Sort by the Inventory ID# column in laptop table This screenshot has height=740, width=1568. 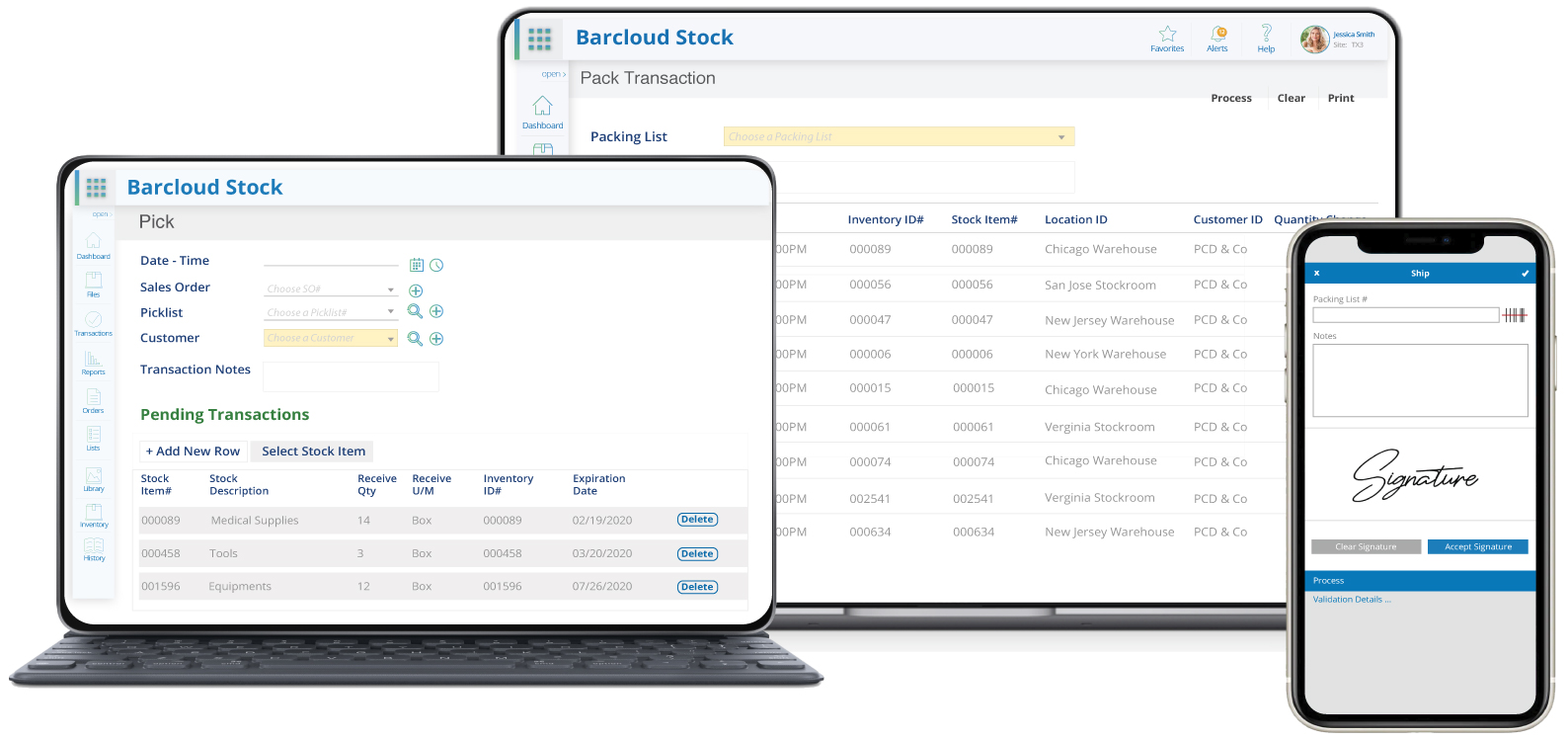point(885,219)
